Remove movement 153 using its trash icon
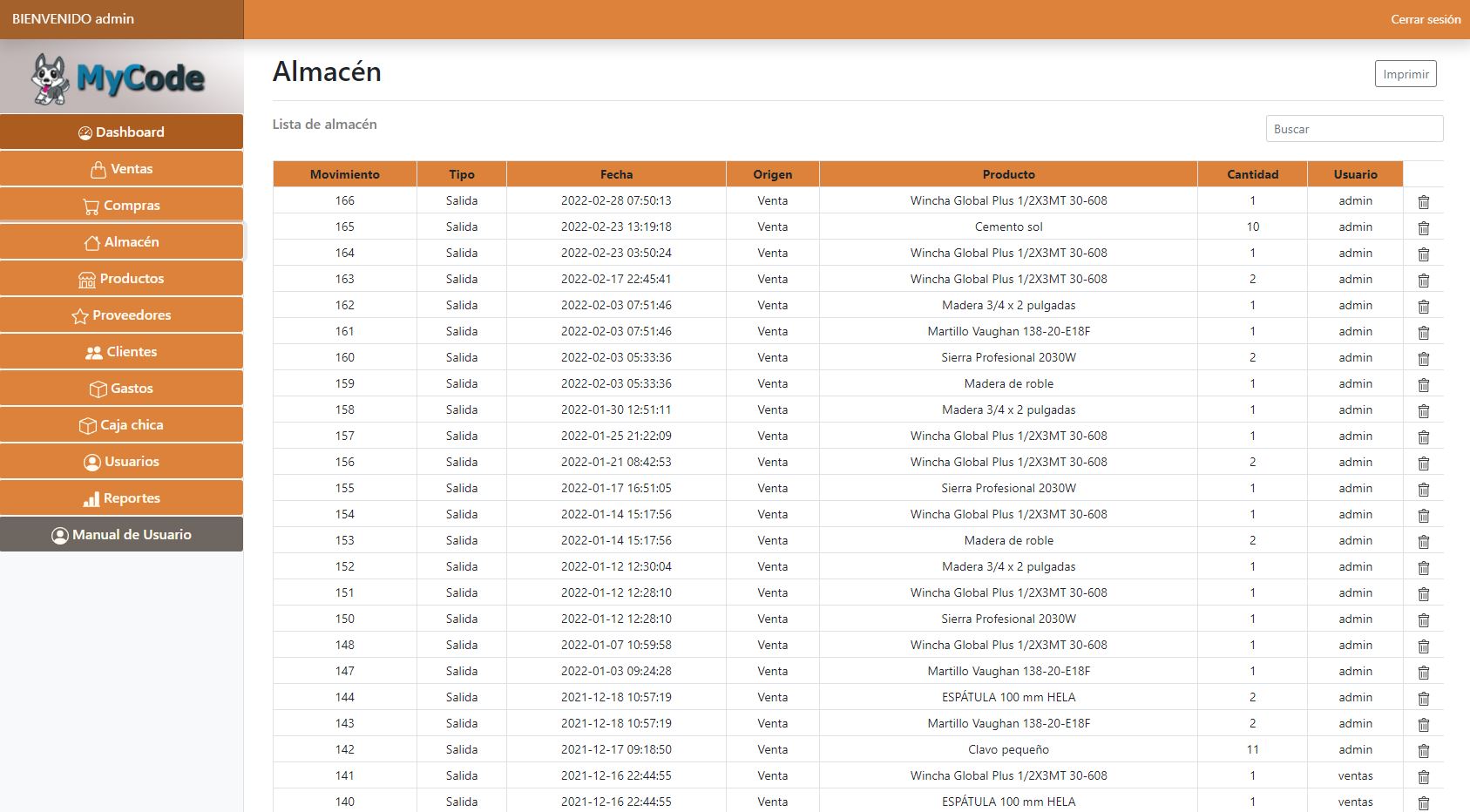The image size is (1470, 812). point(1423,542)
